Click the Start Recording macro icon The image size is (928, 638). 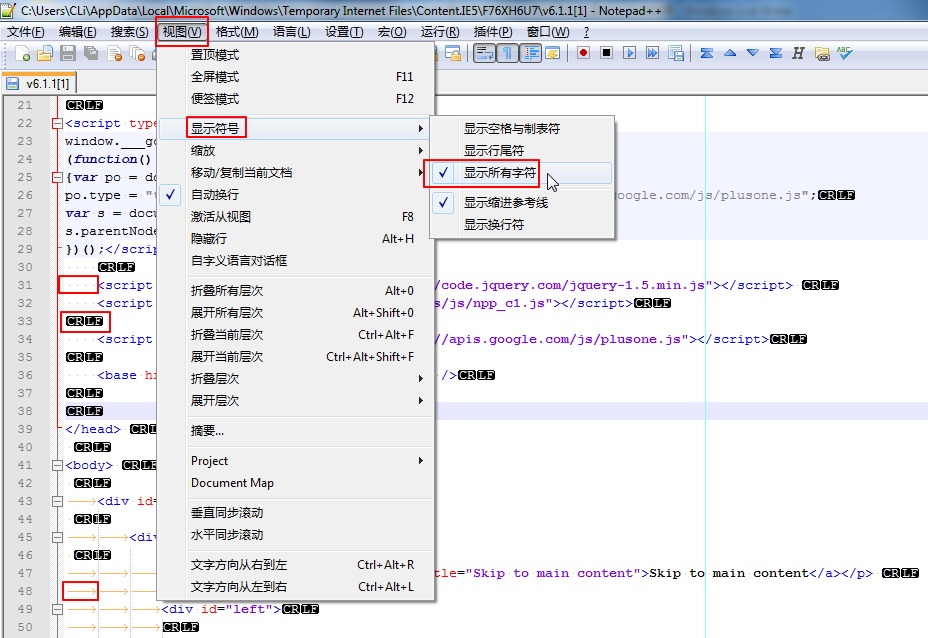pos(583,53)
